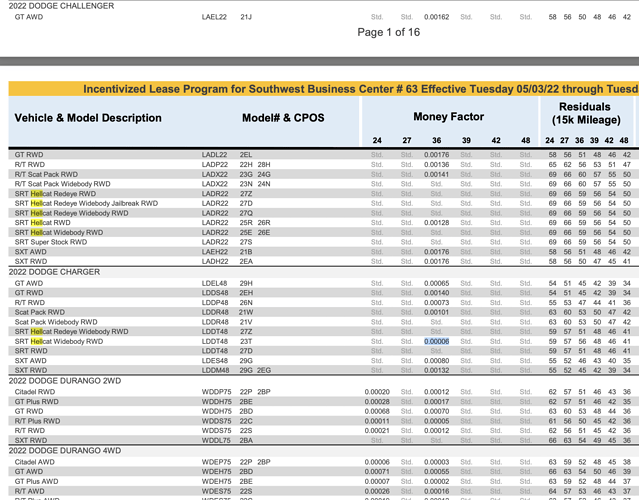The height and width of the screenshot is (500, 639).
Task: Click the 'Model# & CPOS' column header
Action: [x=283, y=118]
